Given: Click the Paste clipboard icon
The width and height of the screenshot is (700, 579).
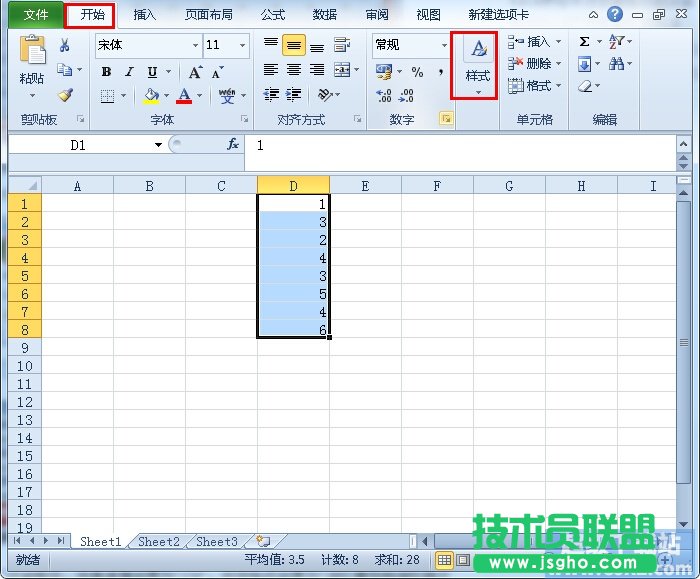Looking at the screenshot, I should [x=32, y=49].
